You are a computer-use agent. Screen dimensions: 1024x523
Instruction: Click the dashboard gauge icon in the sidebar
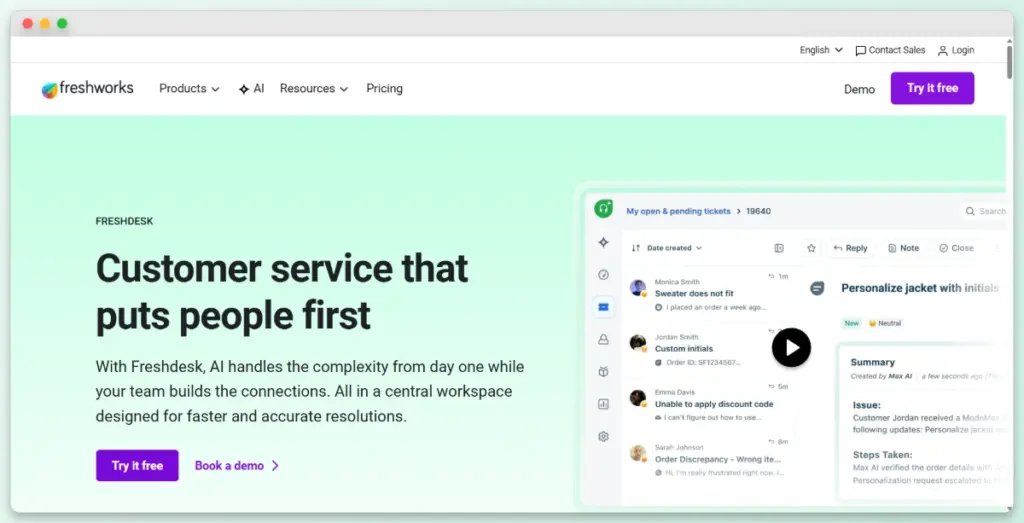click(x=603, y=274)
